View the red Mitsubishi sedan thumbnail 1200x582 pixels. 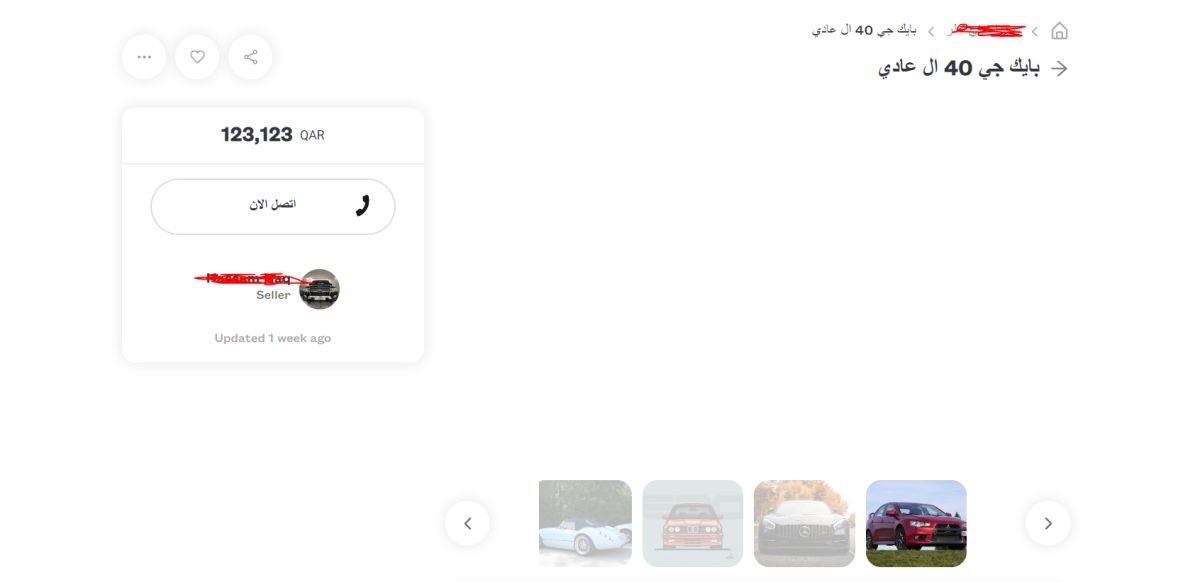pos(916,523)
